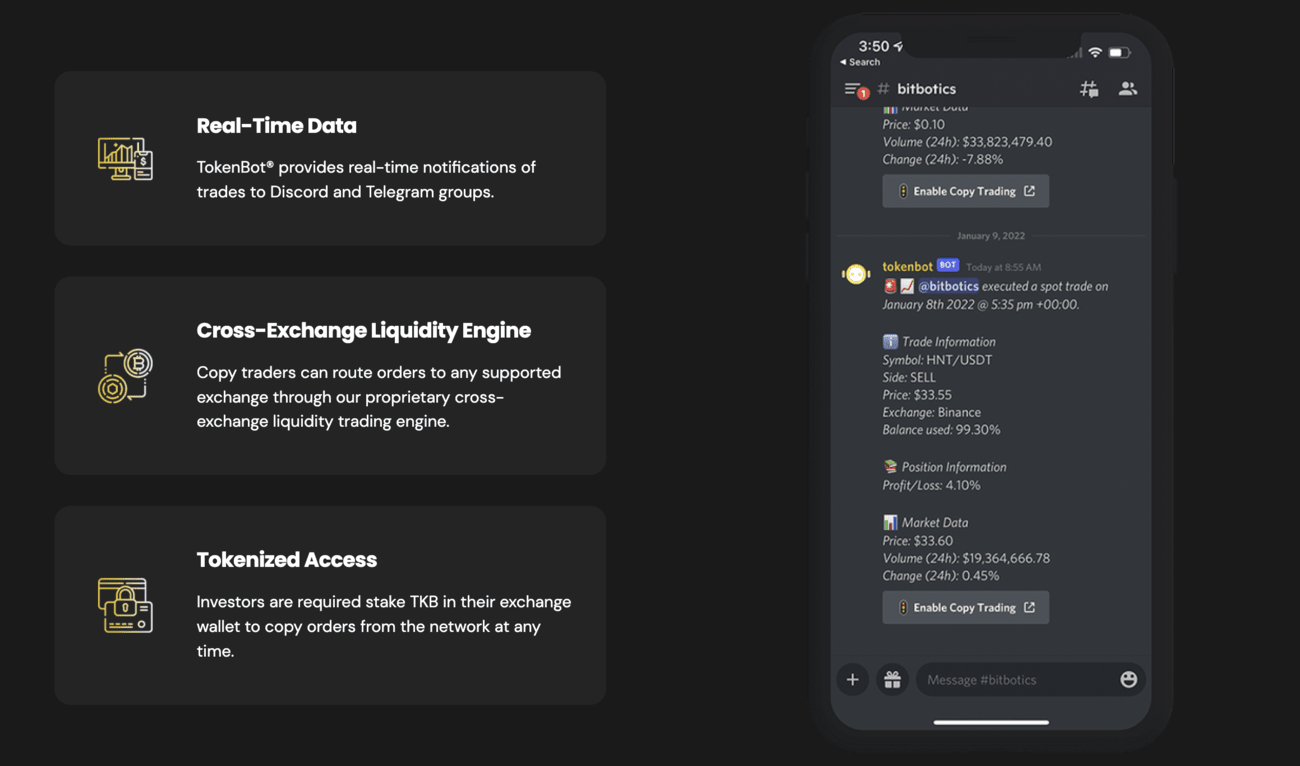Click the Change (24h): -7.88% line

coord(942,159)
